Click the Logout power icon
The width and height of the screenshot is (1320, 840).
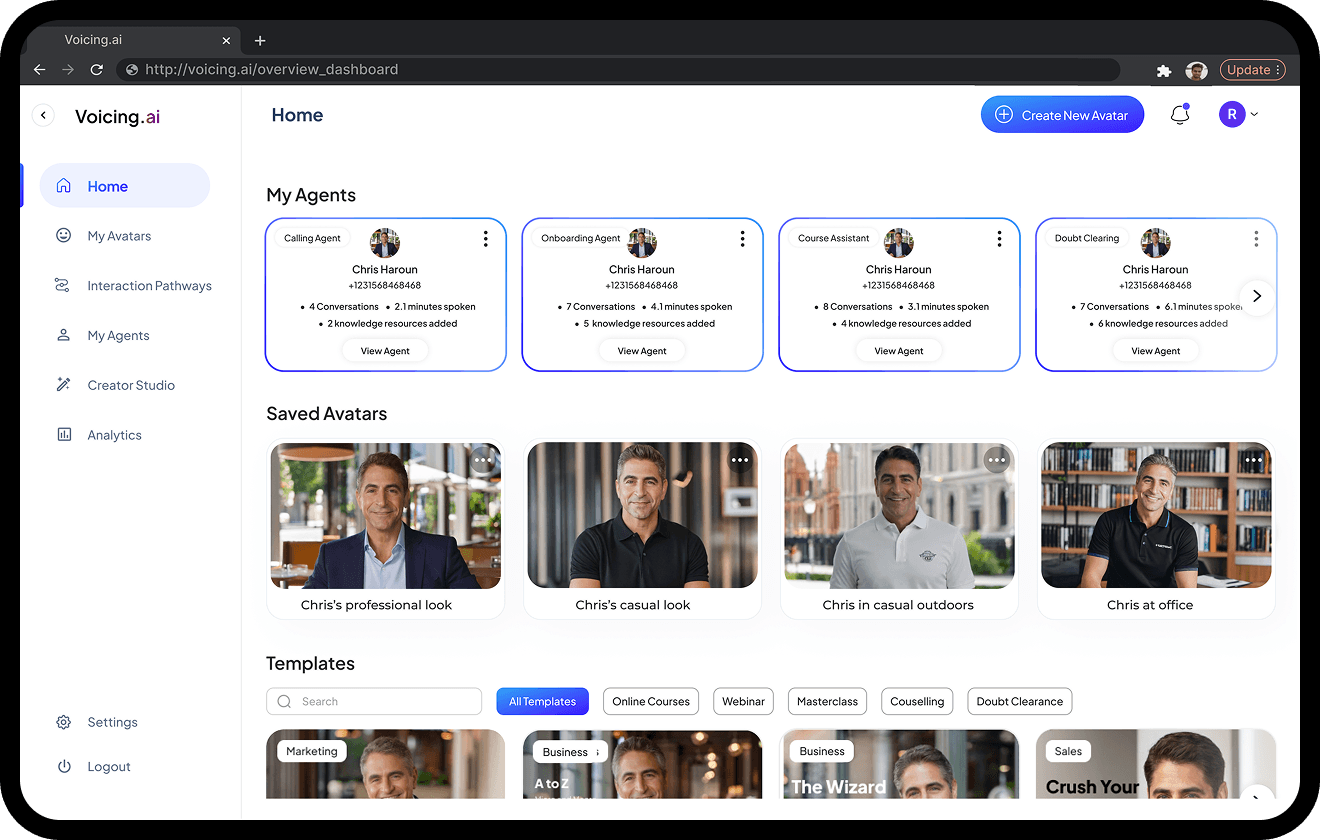coord(64,767)
